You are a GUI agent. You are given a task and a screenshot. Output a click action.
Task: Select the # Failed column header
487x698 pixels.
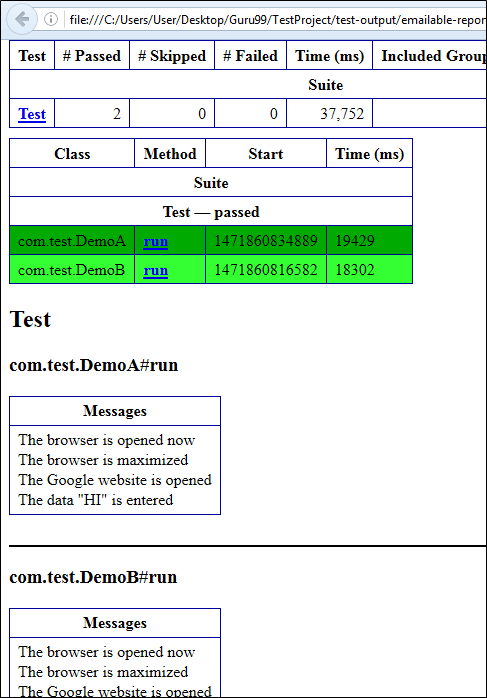tap(250, 56)
